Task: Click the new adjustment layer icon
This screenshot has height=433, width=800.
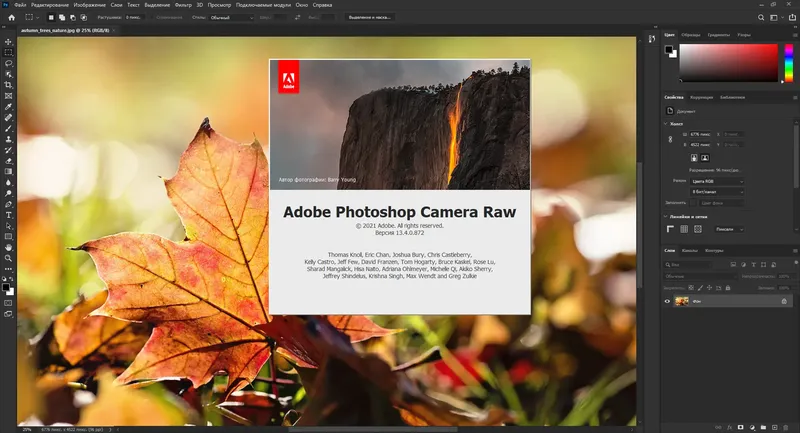Action: (x=752, y=427)
